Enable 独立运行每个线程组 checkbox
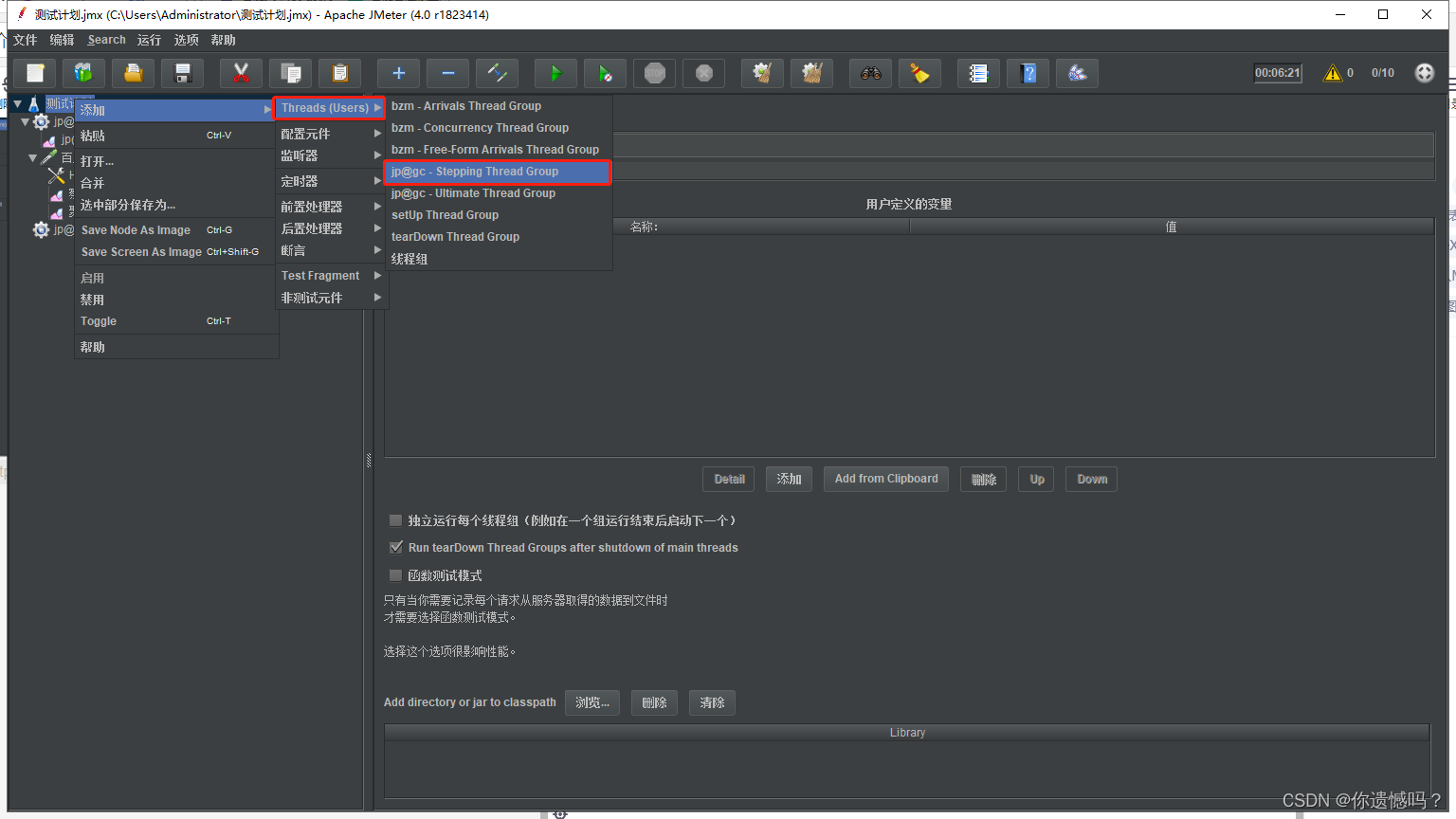The height and width of the screenshot is (819, 1456). tap(396, 520)
